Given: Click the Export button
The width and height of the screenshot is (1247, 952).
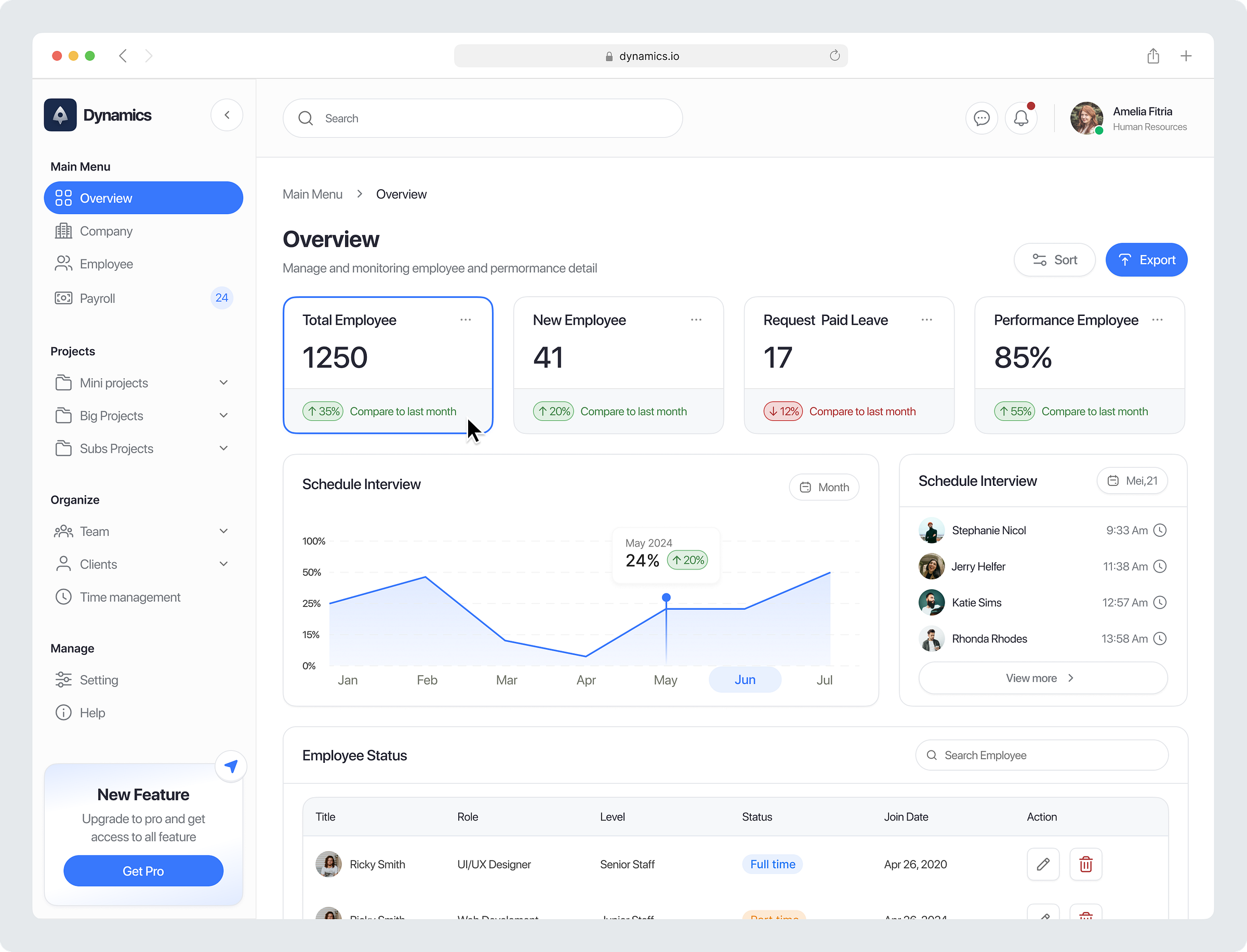Looking at the screenshot, I should click(1146, 259).
